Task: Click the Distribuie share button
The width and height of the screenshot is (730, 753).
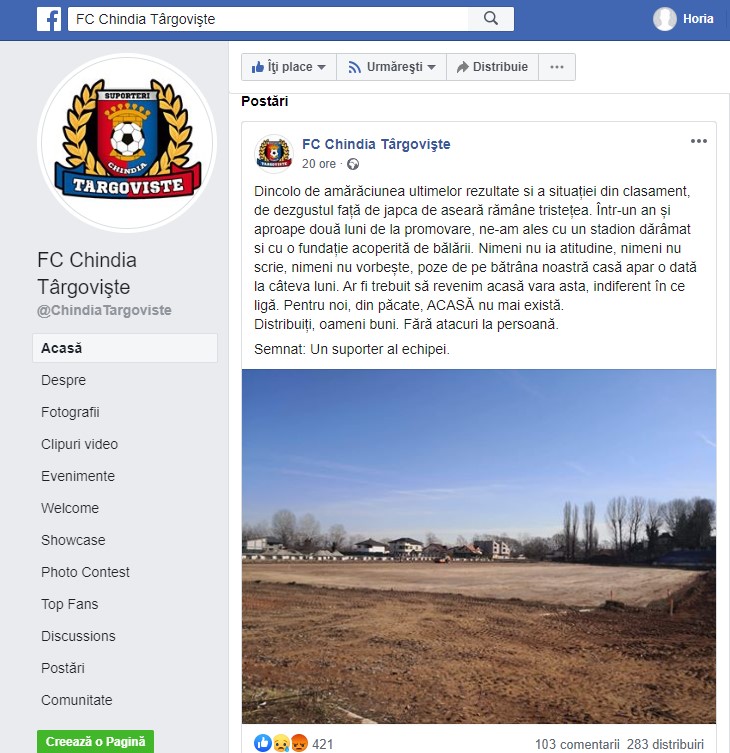Action: pos(492,67)
